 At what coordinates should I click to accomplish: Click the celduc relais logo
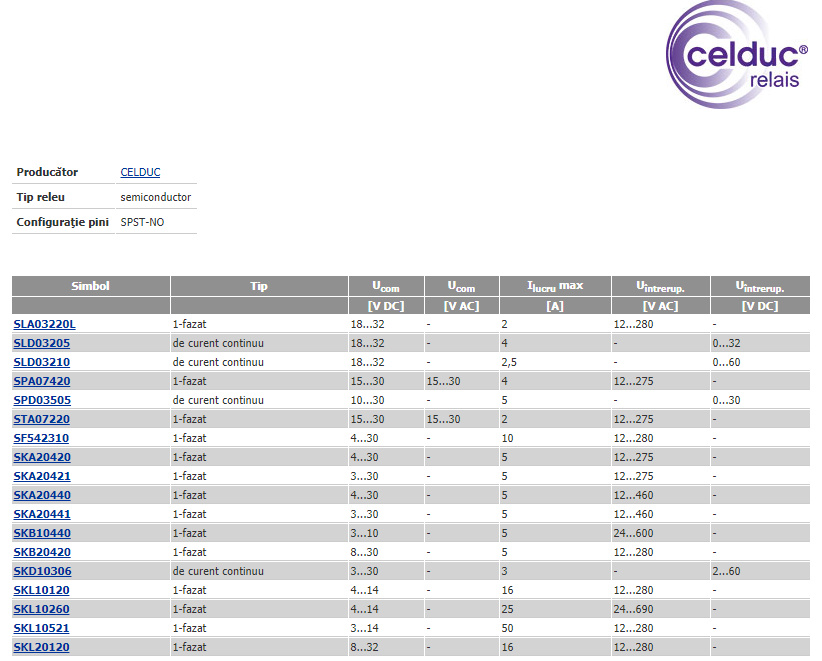pyautogui.click(x=737, y=55)
